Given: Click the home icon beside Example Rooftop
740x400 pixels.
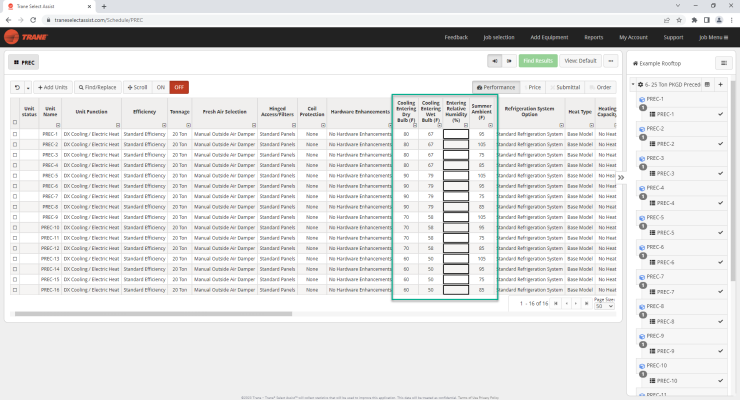Looking at the screenshot, I should coord(635,63).
